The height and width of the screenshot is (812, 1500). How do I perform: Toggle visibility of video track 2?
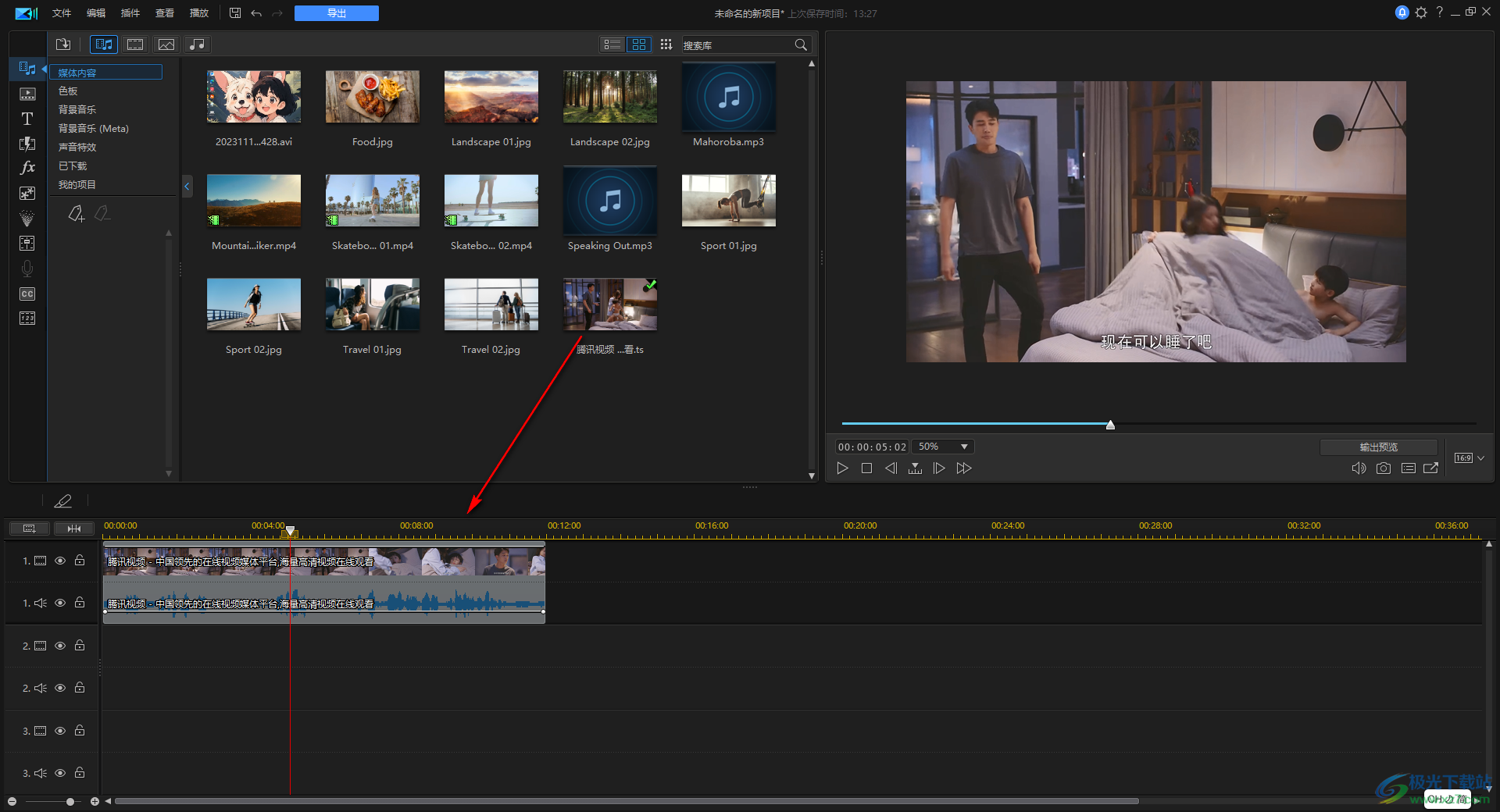(x=60, y=646)
